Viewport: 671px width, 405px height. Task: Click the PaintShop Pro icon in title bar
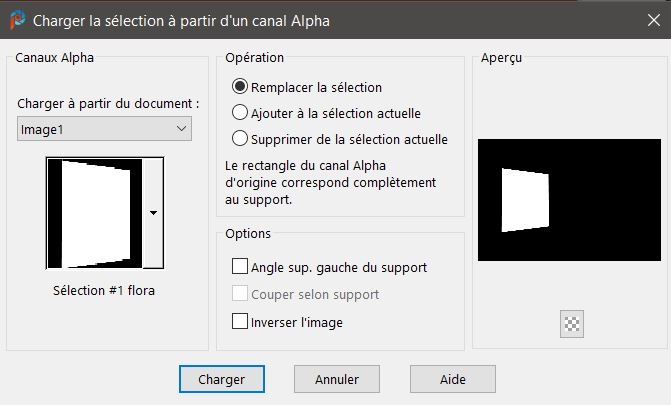pos(15,19)
